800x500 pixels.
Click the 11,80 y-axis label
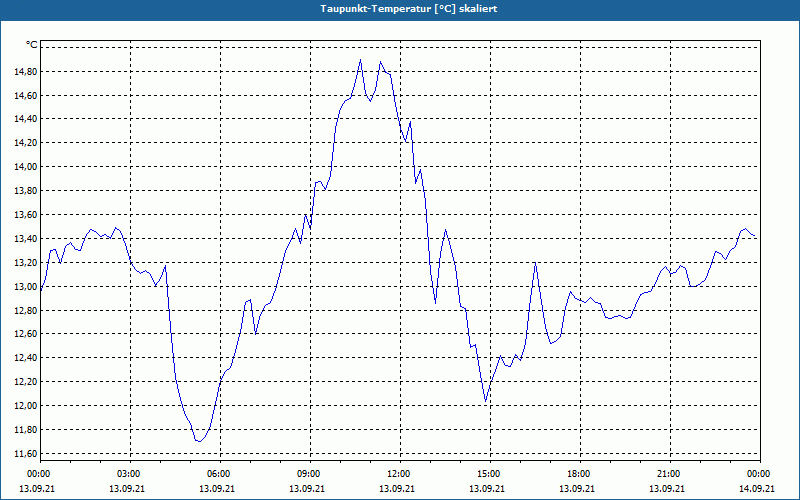tap(25, 430)
